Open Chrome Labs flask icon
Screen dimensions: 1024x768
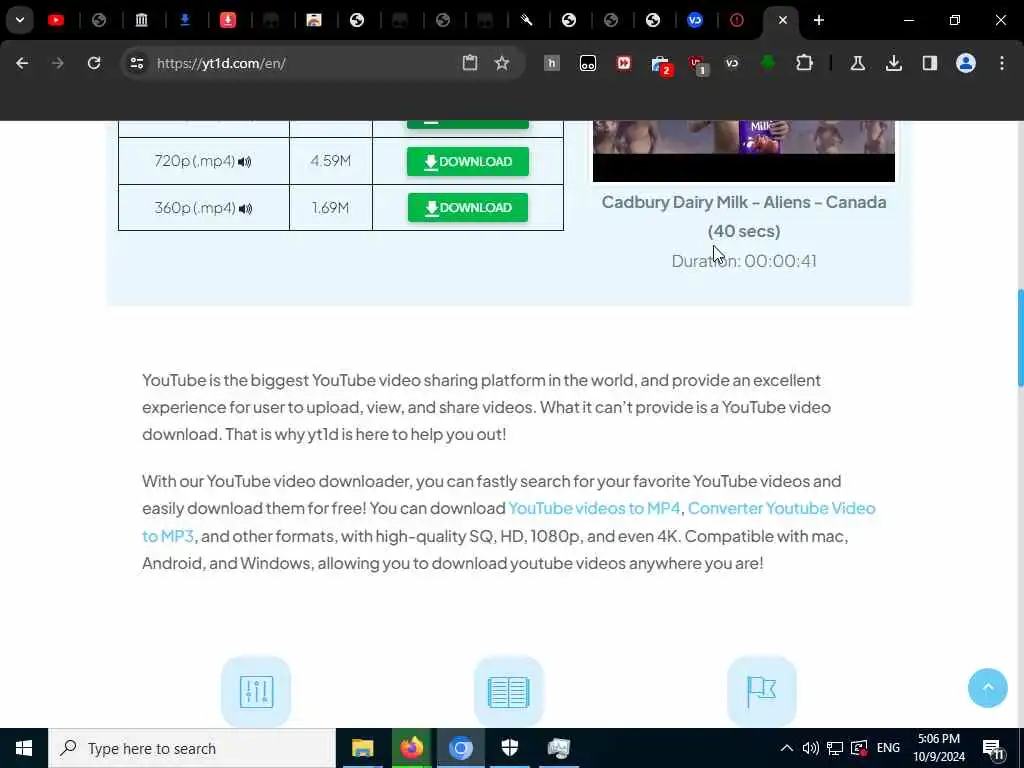coord(857,63)
